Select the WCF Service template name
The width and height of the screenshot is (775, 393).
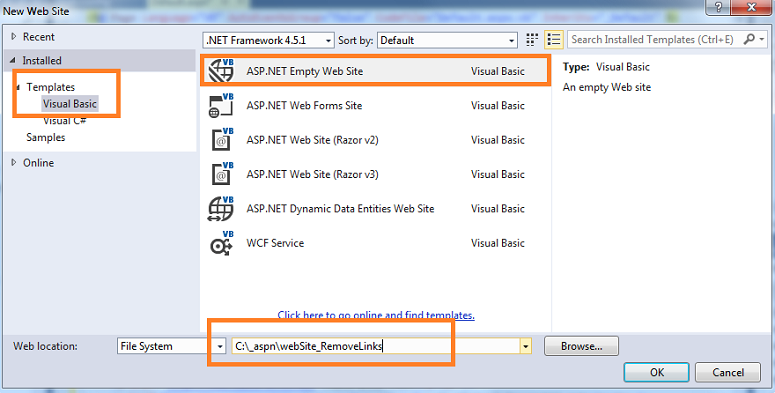click(275, 243)
